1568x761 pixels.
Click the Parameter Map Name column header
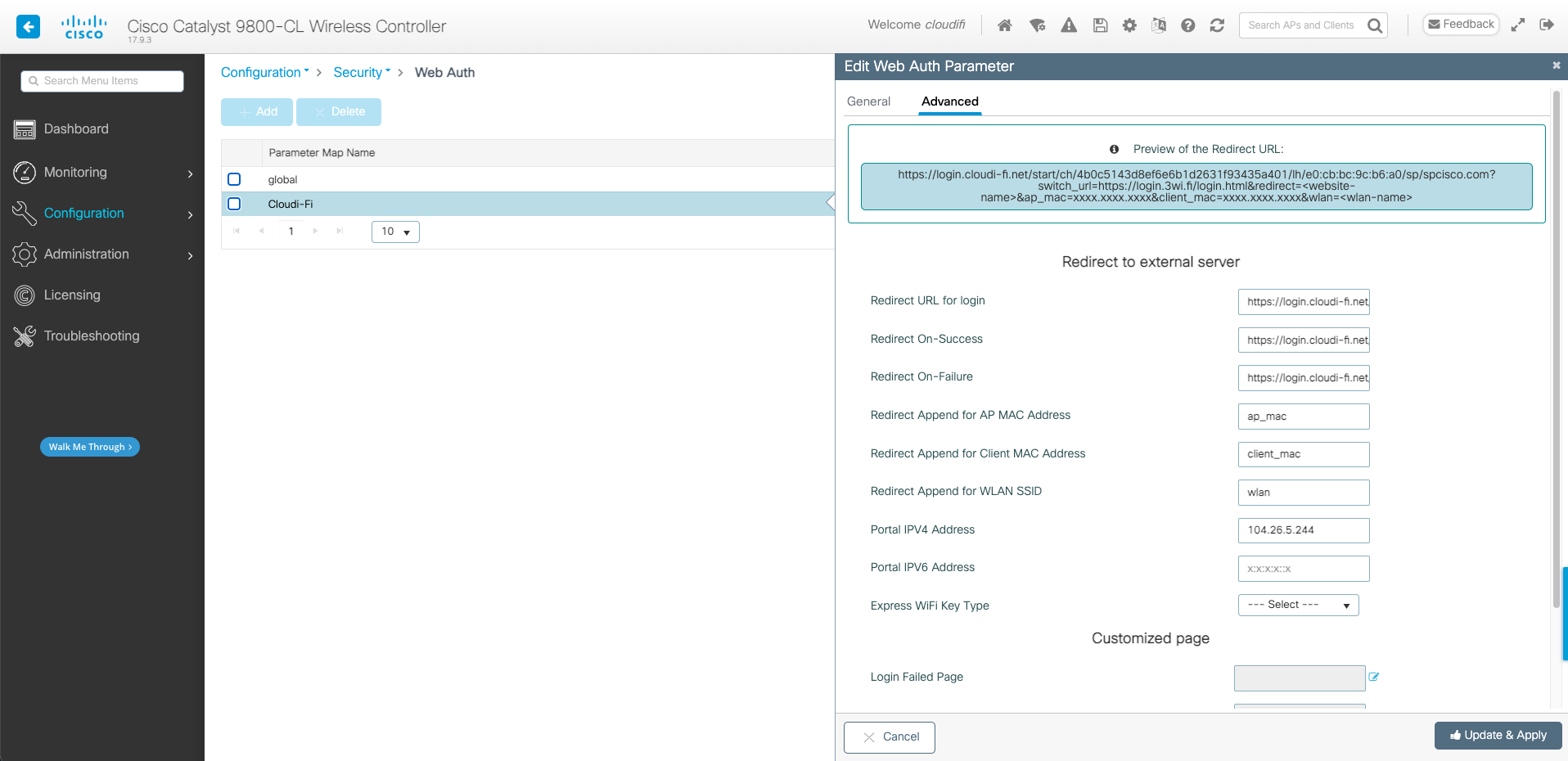[x=322, y=153]
